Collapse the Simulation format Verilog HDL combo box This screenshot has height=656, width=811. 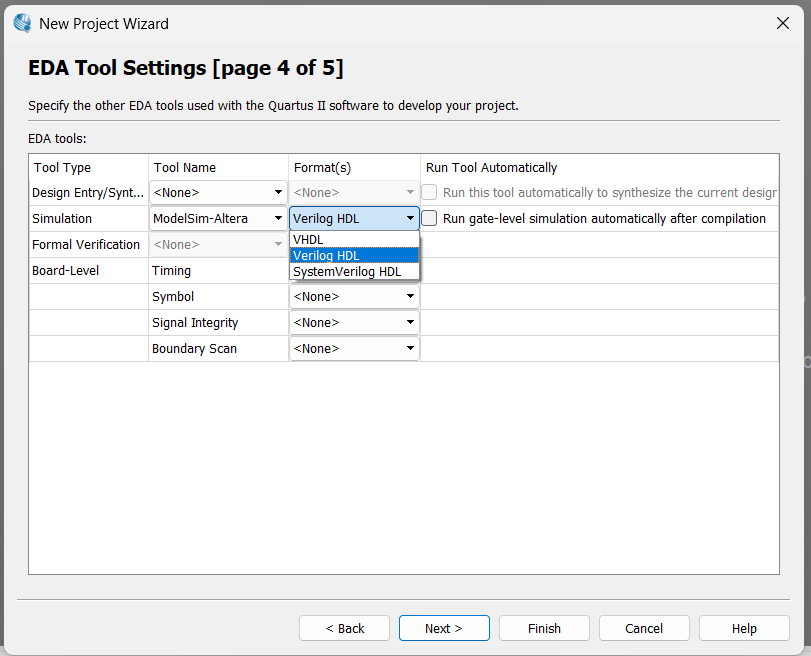click(354, 218)
